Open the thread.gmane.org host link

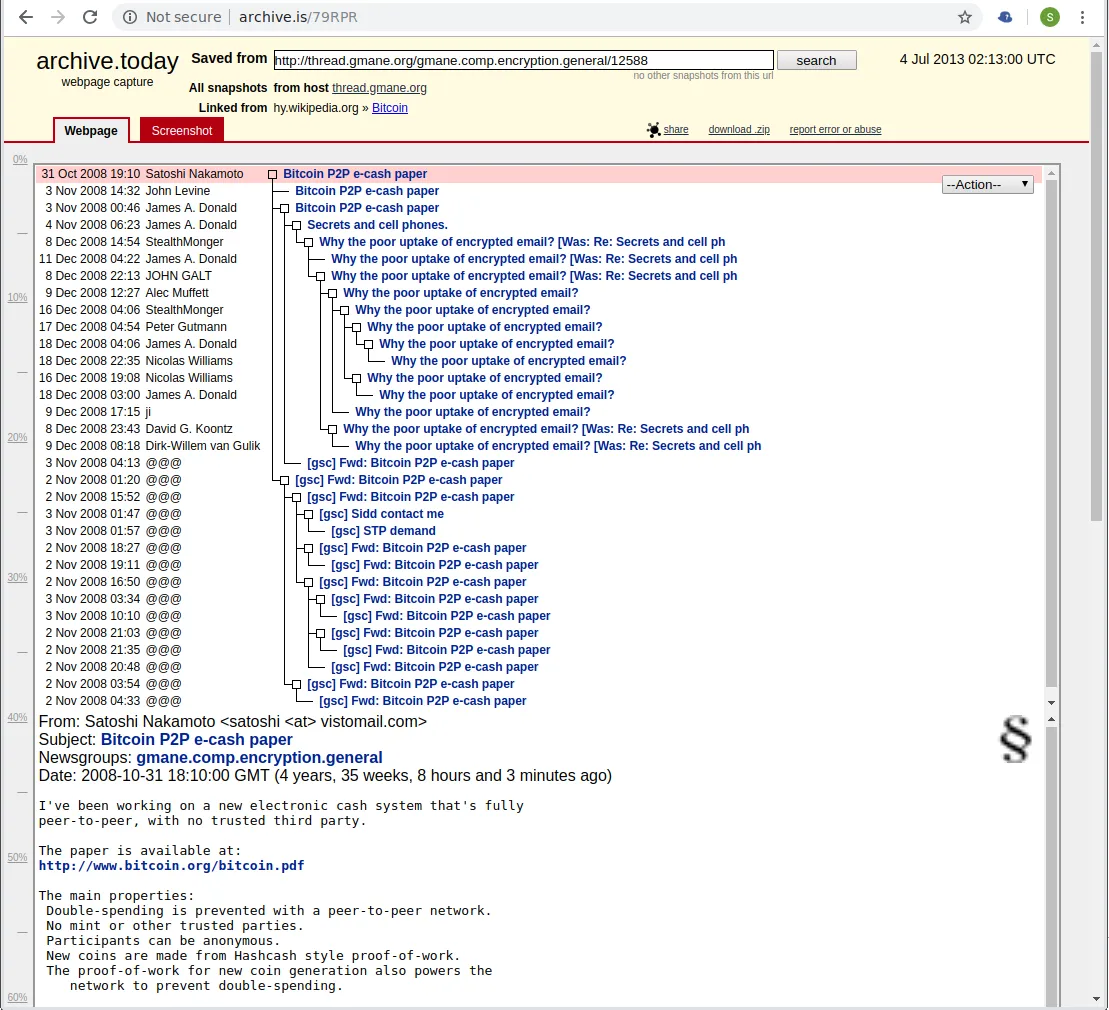point(379,88)
